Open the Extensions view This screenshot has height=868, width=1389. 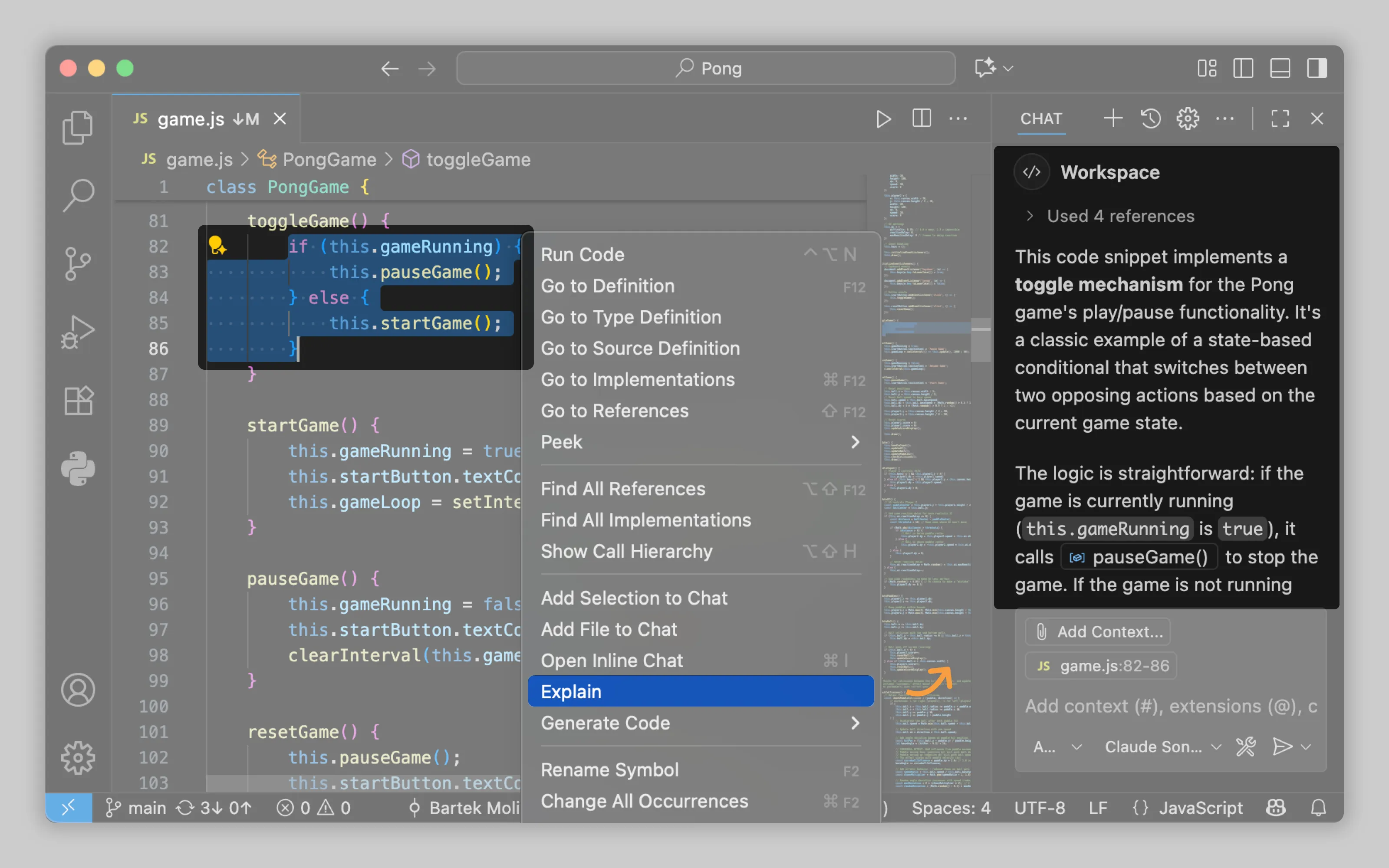(x=78, y=400)
